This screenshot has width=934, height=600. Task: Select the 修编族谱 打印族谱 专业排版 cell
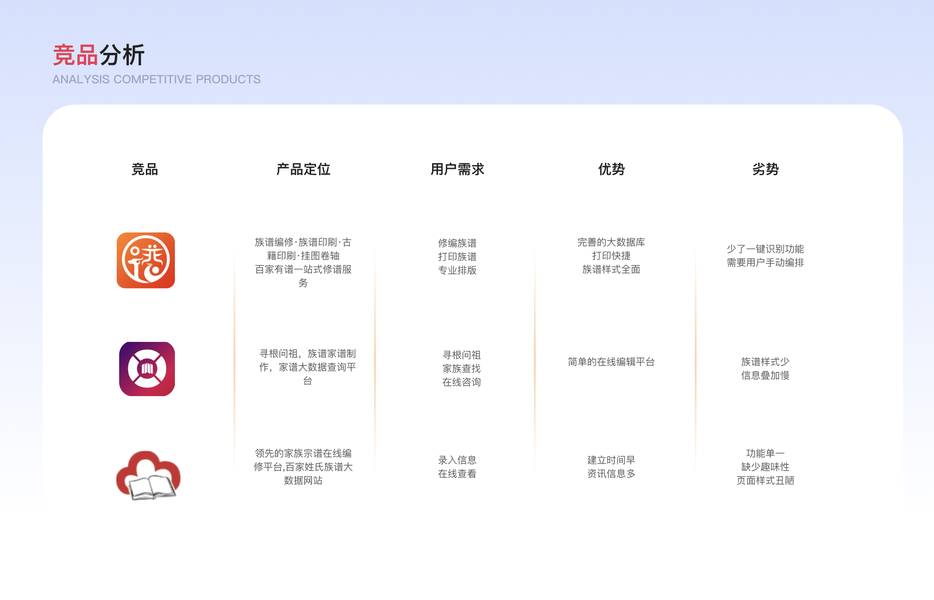coord(457,256)
